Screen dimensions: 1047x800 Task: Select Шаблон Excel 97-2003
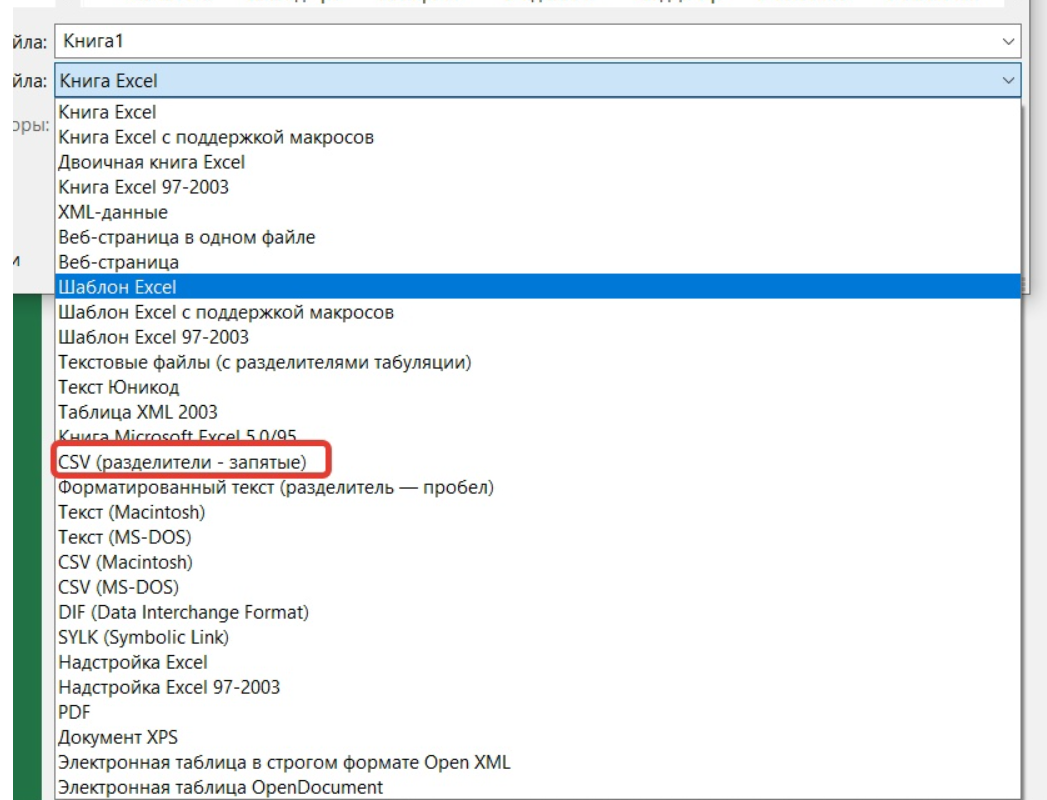click(x=538, y=337)
